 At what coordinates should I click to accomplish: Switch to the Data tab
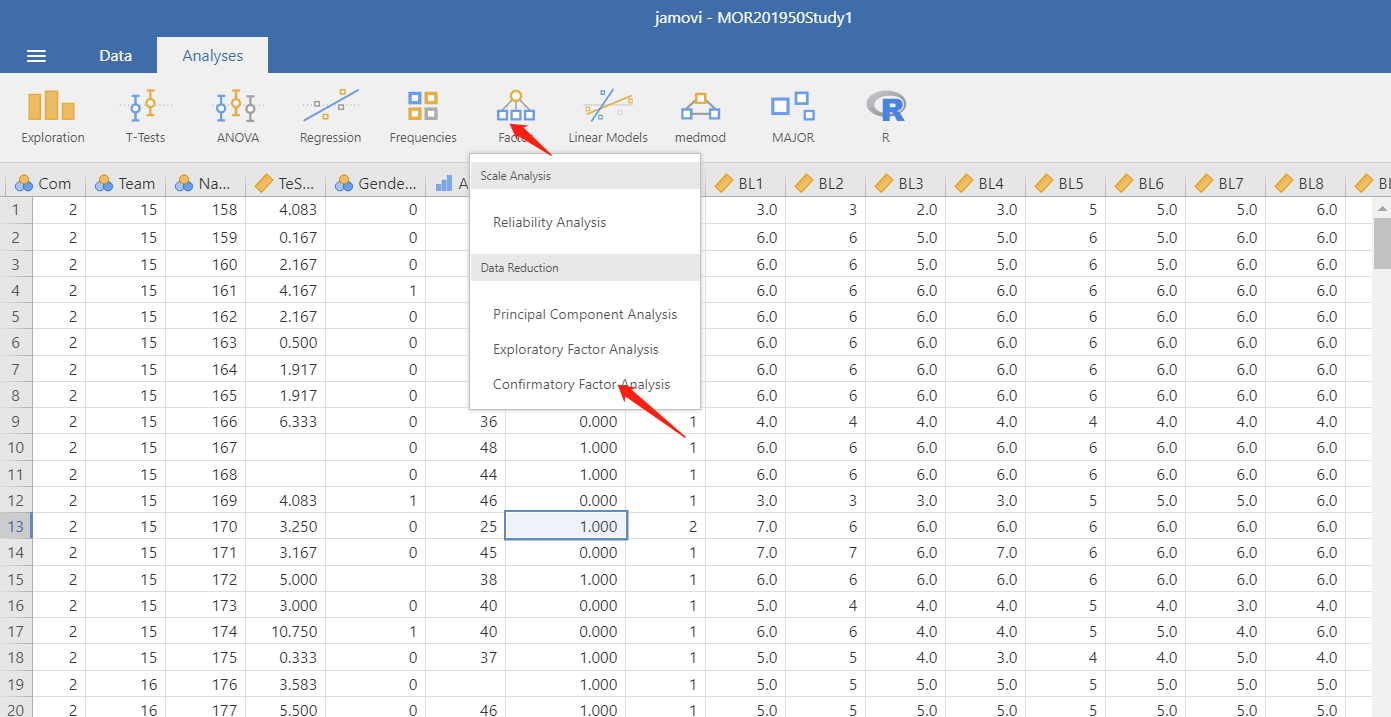115,55
